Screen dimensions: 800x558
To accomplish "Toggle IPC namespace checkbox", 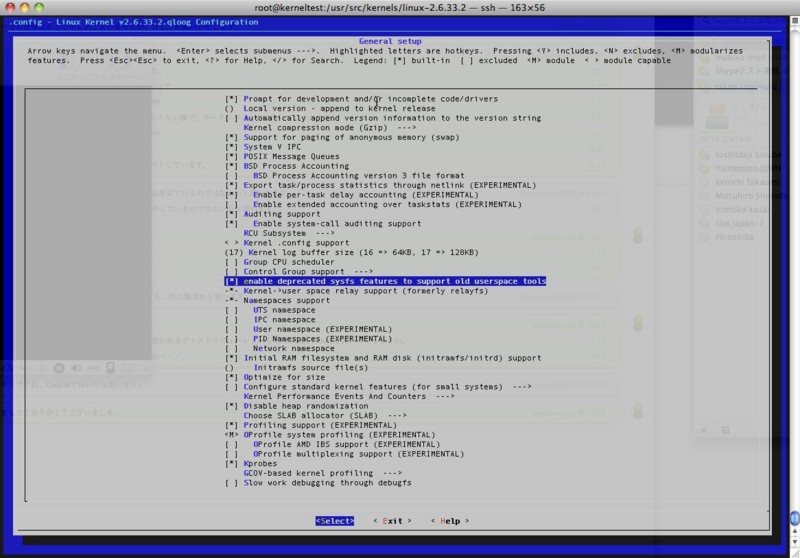I will click(x=231, y=320).
